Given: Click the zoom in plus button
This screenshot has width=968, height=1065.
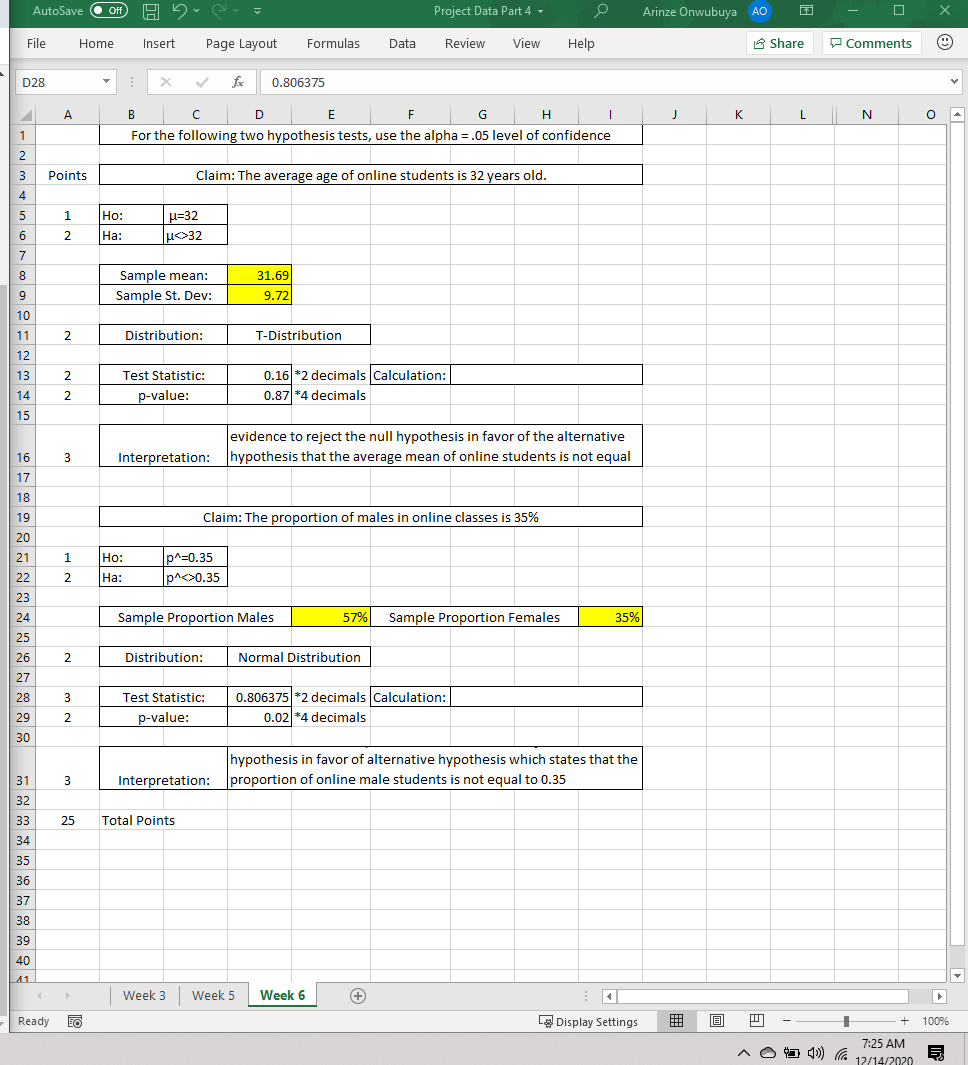Looking at the screenshot, I should (x=904, y=1021).
